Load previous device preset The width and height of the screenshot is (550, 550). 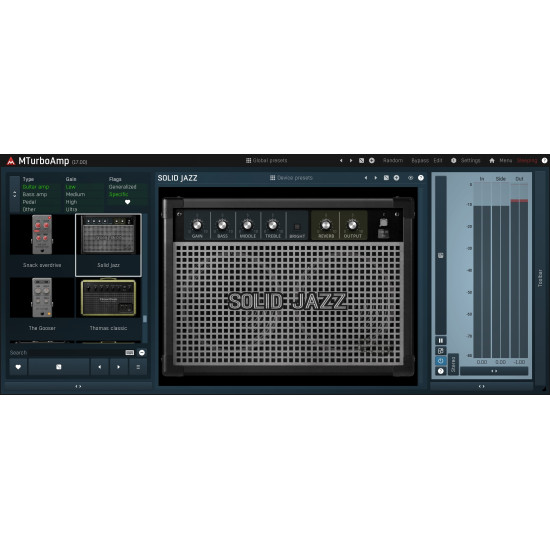[366, 178]
